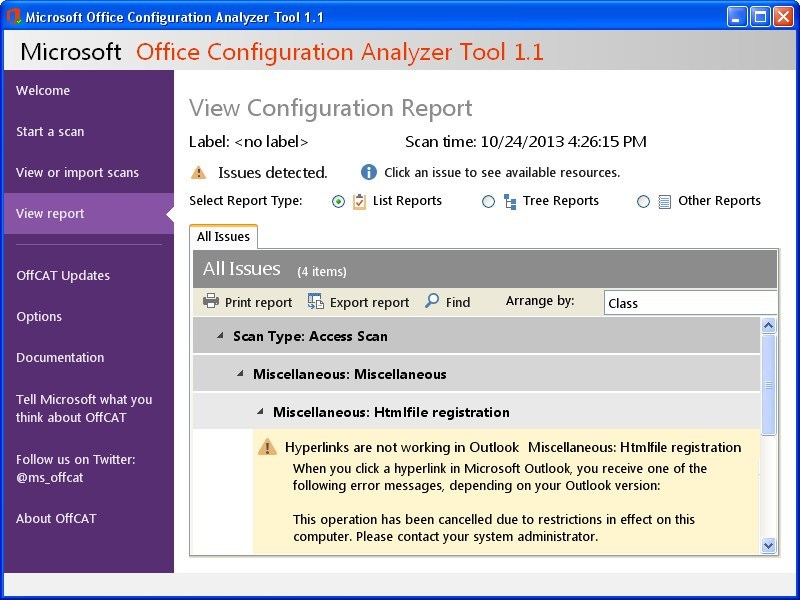
Task: Click the scrollbar down arrow
Action: 767,546
